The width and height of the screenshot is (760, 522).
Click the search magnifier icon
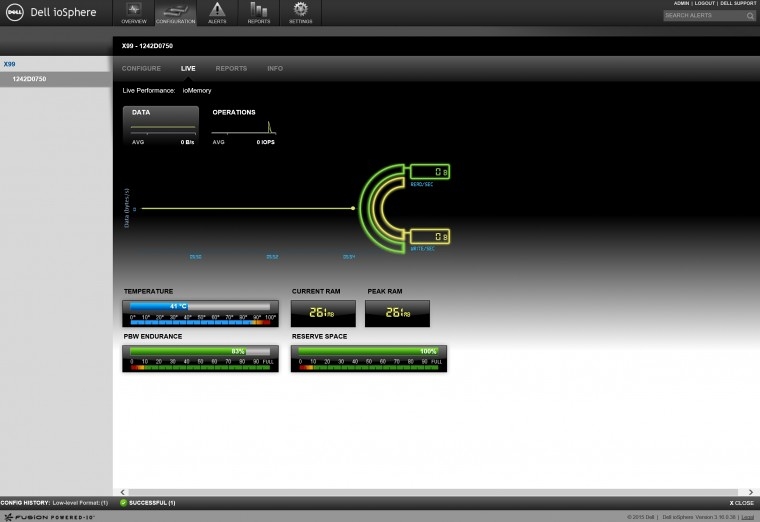pyautogui.click(x=750, y=16)
